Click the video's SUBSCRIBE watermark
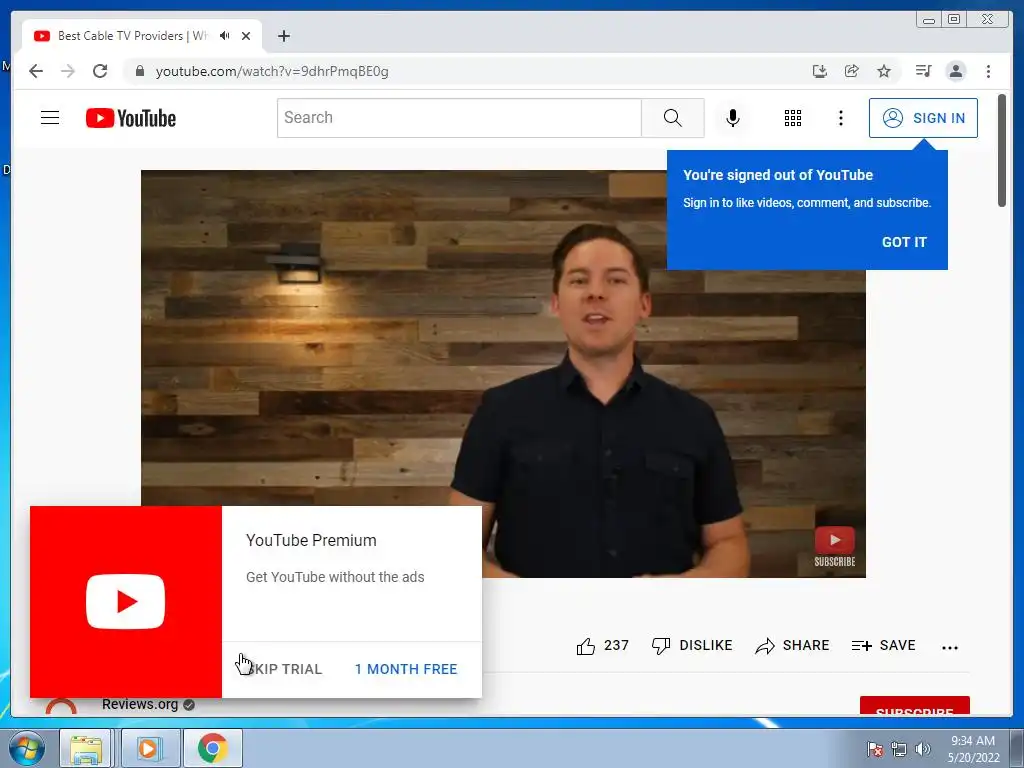Image resolution: width=1024 pixels, height=768 pixels. [834, 547]
